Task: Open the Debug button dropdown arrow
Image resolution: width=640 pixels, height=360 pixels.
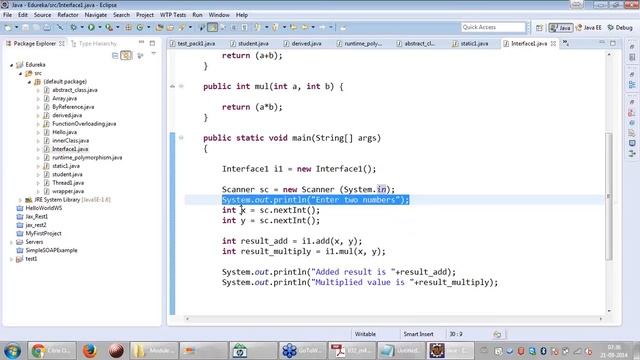Action: click(x=82, y=27)
